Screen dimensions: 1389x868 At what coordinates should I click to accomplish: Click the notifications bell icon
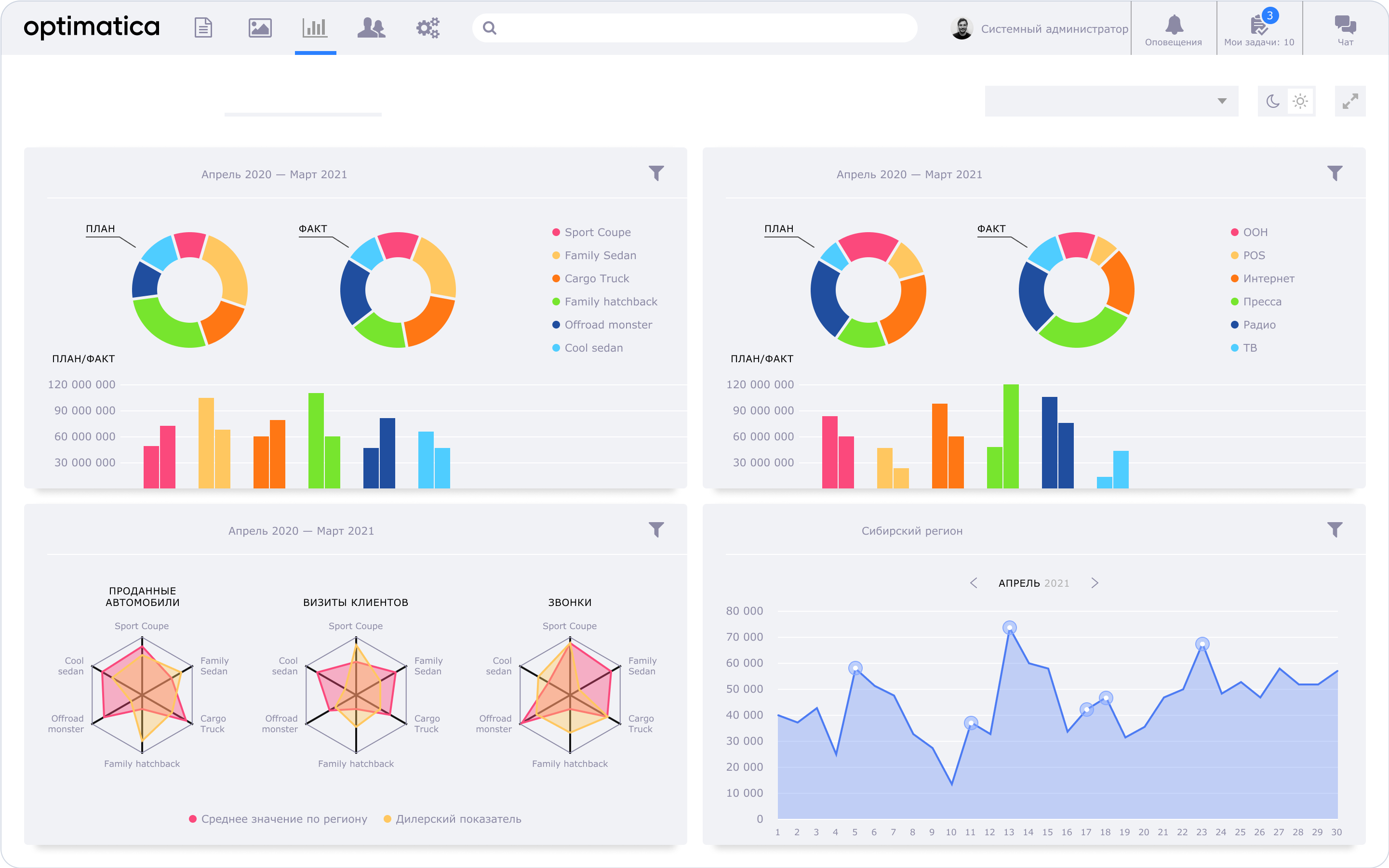[1174, 26]
